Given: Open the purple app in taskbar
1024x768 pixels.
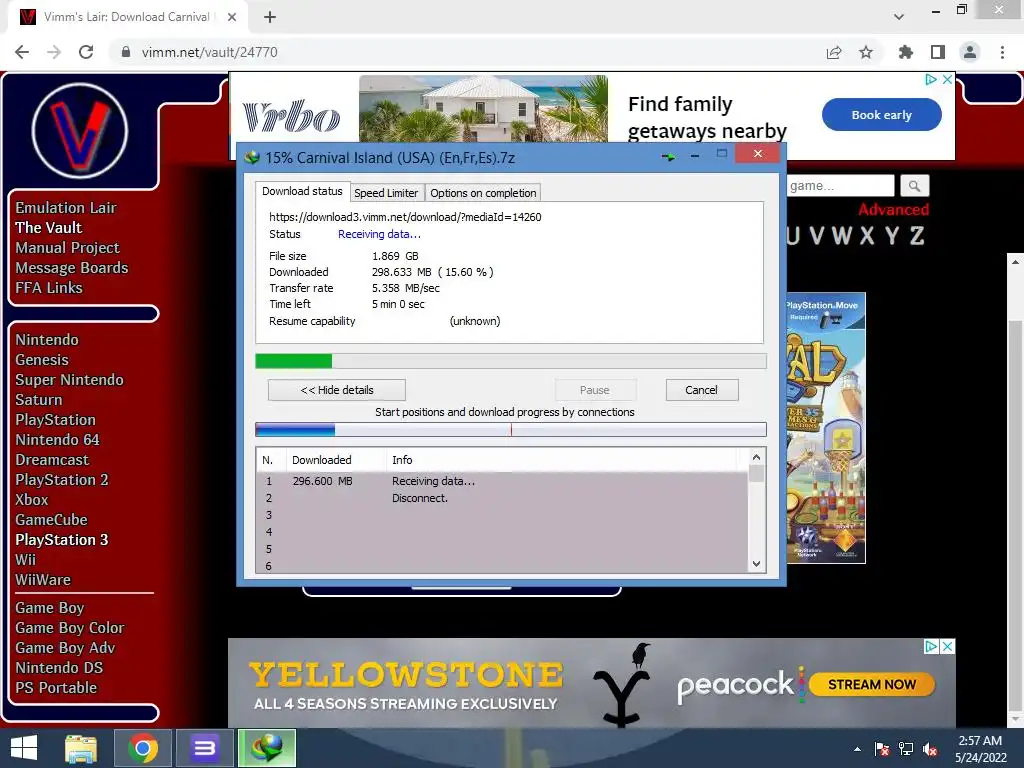Looking at the screenshot, I should pyautogui.click(x=204, y=748).
